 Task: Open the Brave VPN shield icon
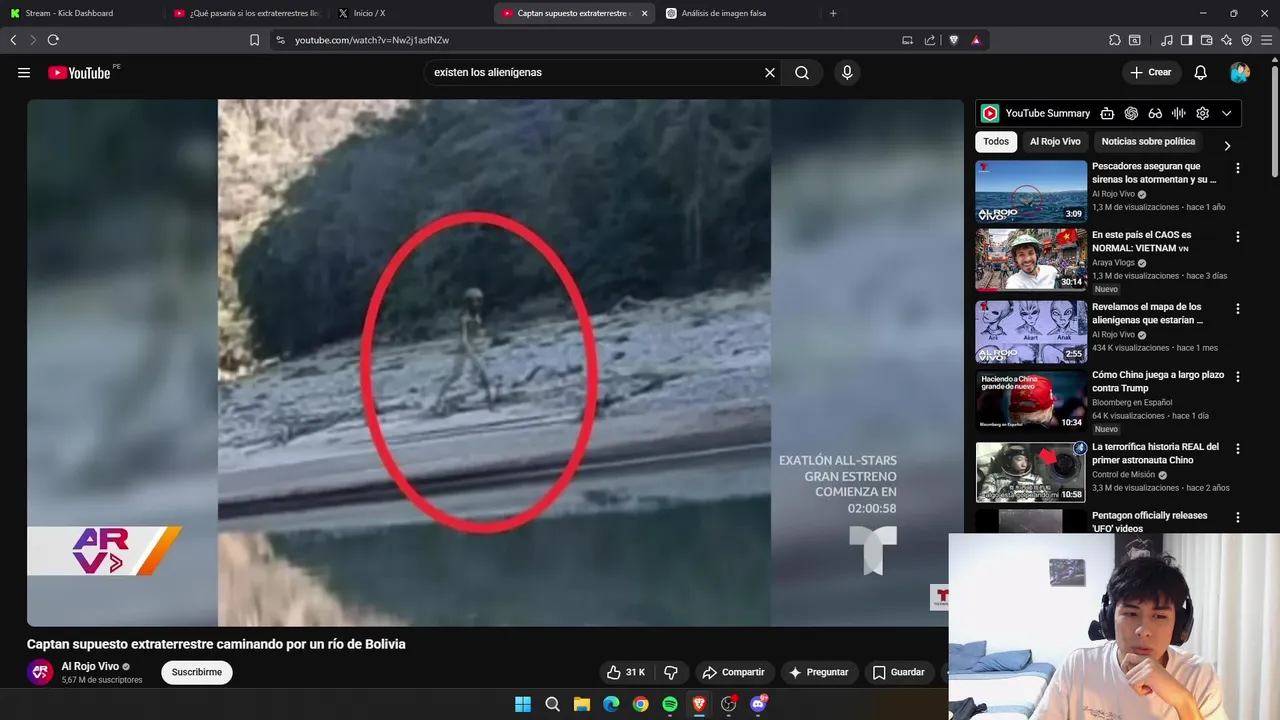click(x=1246, y=40)
